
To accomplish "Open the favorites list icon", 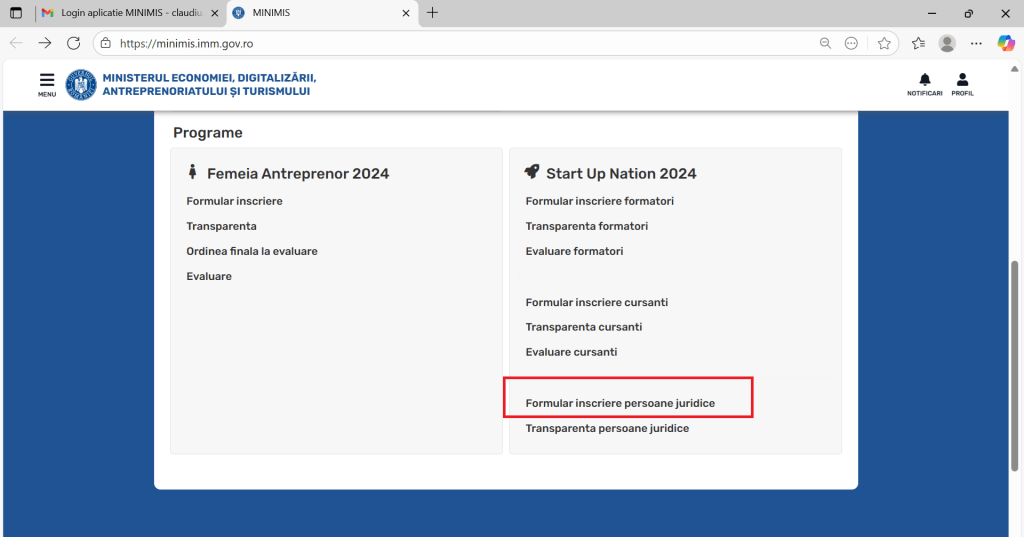I will click(x=918, y=43).
